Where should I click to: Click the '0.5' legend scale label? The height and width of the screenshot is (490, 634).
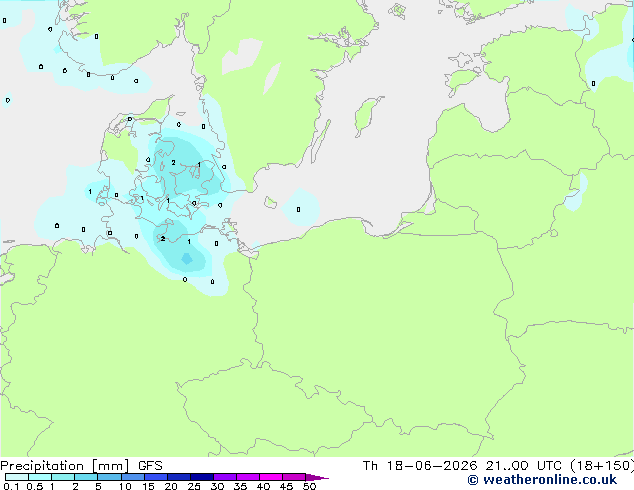34,486
